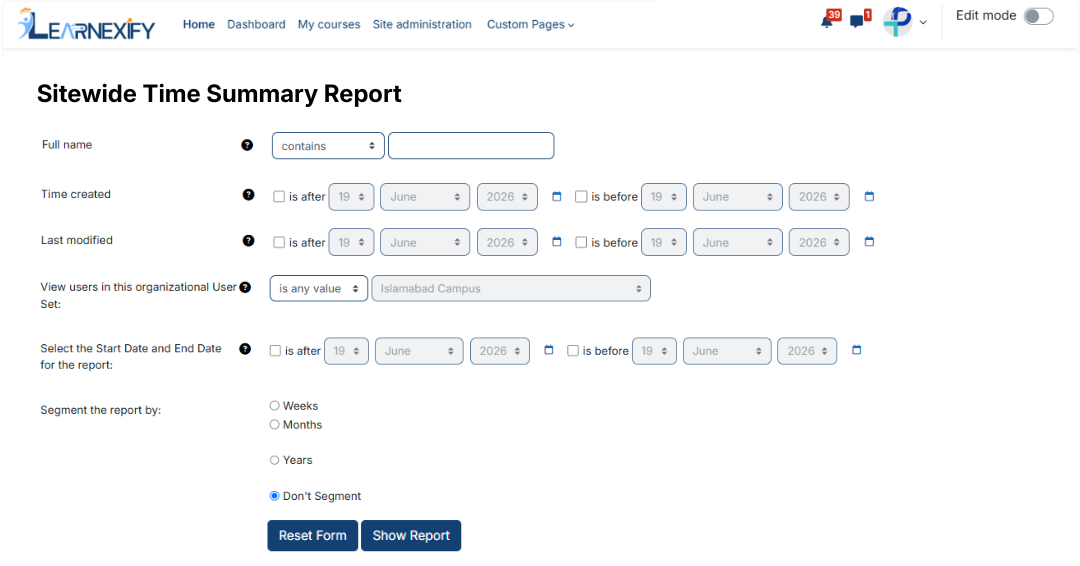Enable report End Date is before checkbox

pos(573,351)
